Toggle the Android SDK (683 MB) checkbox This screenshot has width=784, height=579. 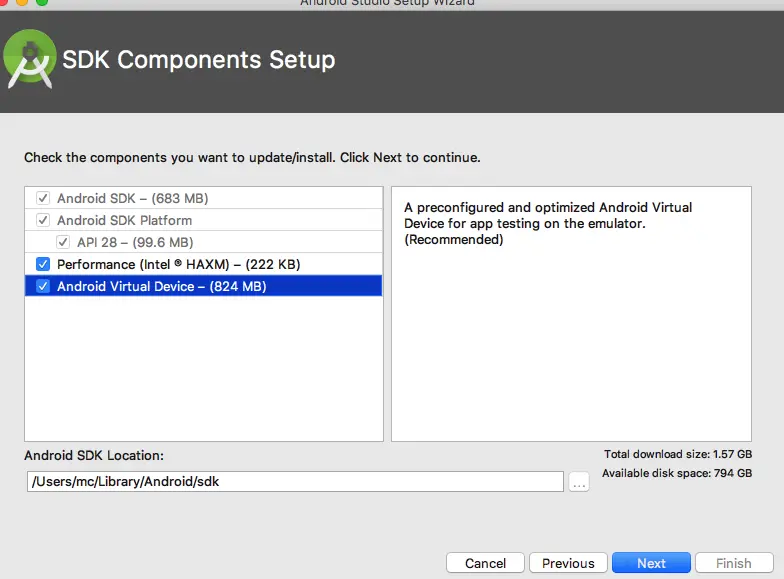43,198
